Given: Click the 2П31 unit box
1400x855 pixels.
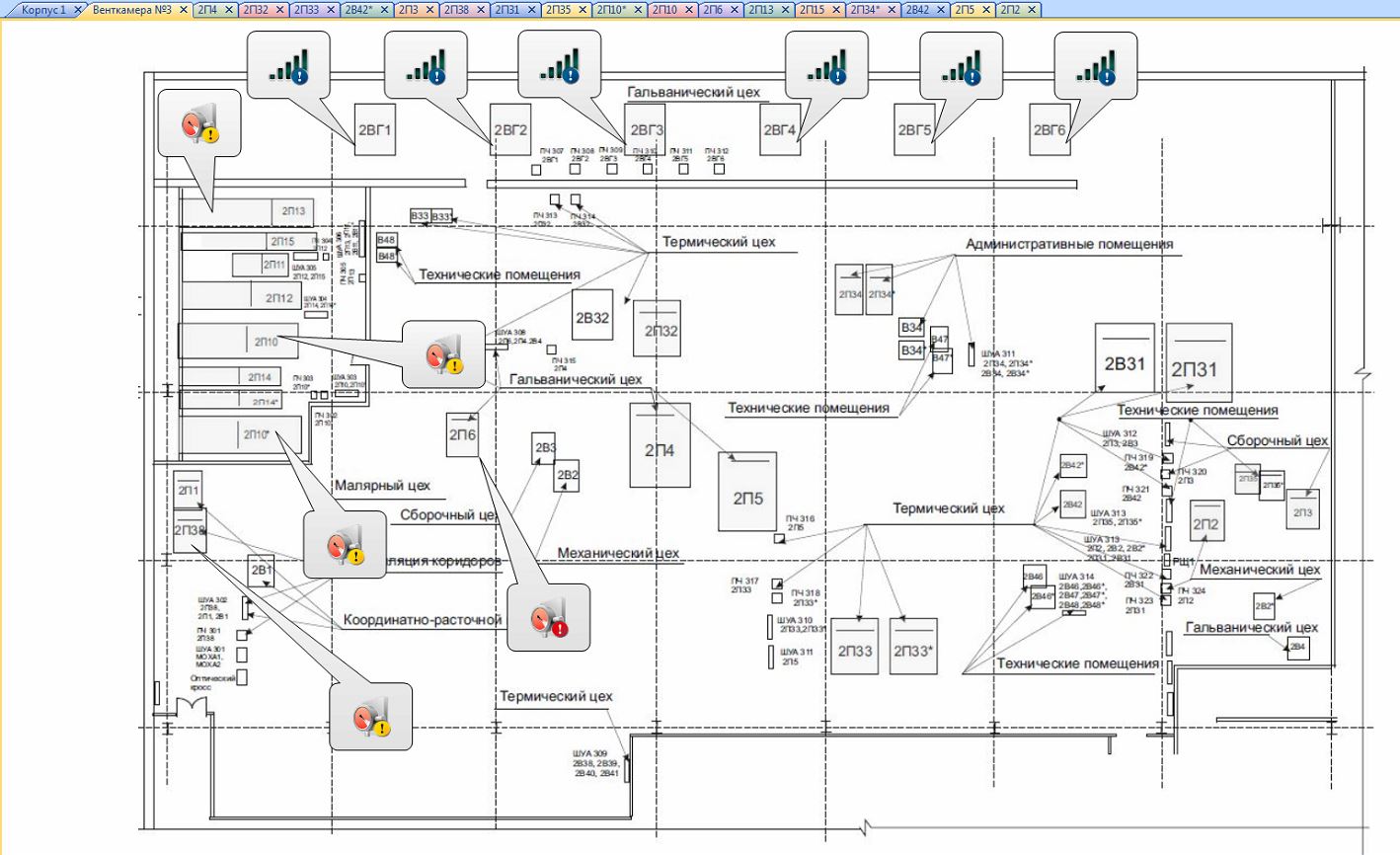Looking at the screenshot, I should tap(1195, 365).
